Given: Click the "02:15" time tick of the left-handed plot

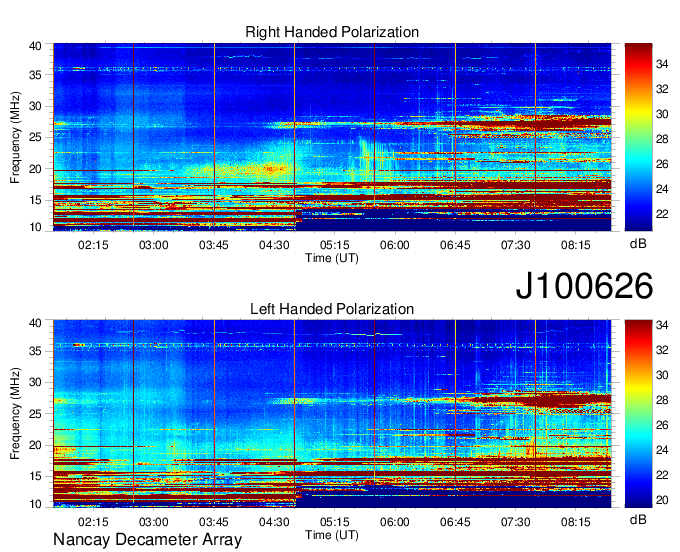Looking at the screenshot, I should pyautogui.click(x=93, y=522).
